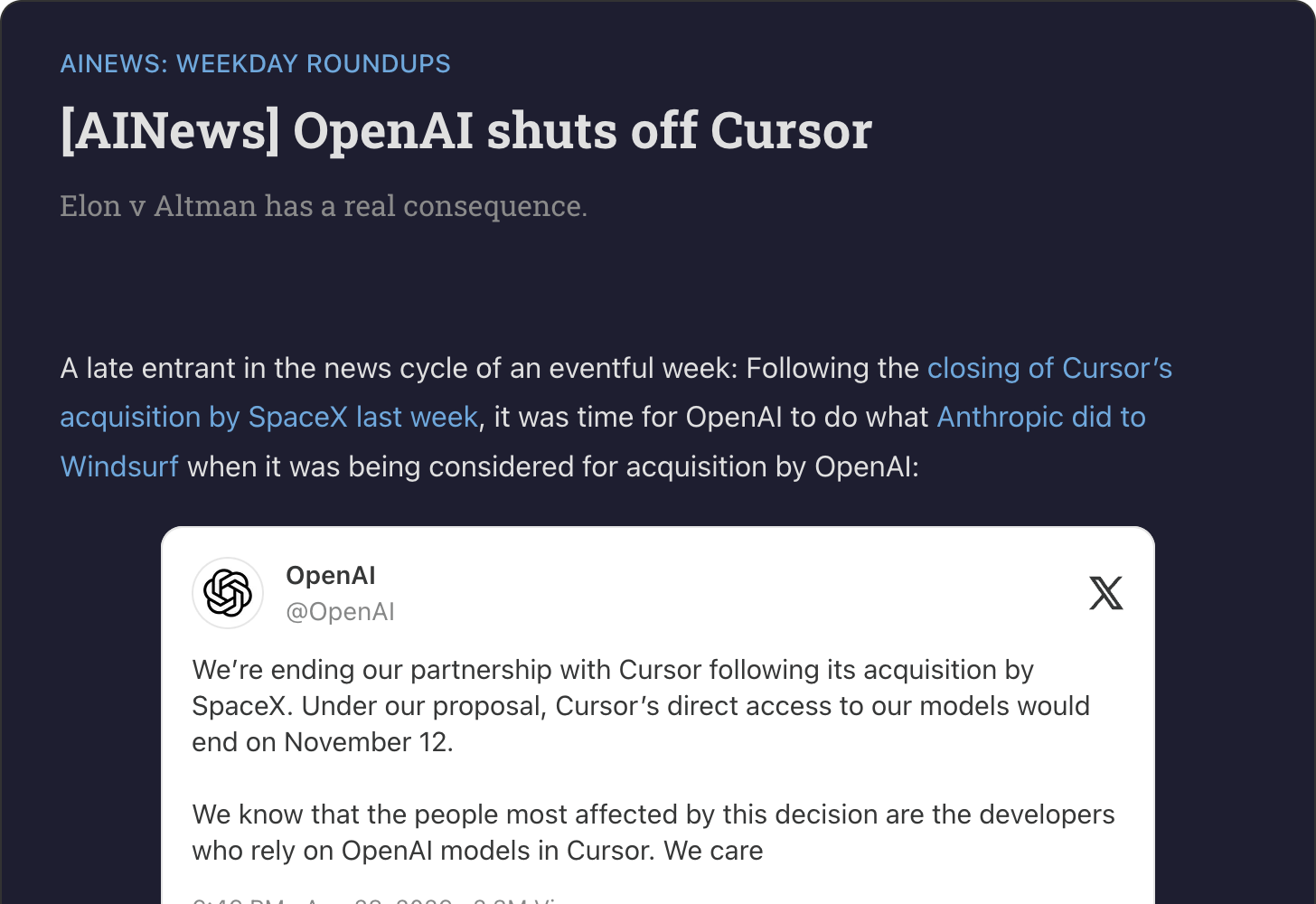This screenshot has width=1316, height=904.
Task: Open the @OpenAI handle
Action: [340, 612]
